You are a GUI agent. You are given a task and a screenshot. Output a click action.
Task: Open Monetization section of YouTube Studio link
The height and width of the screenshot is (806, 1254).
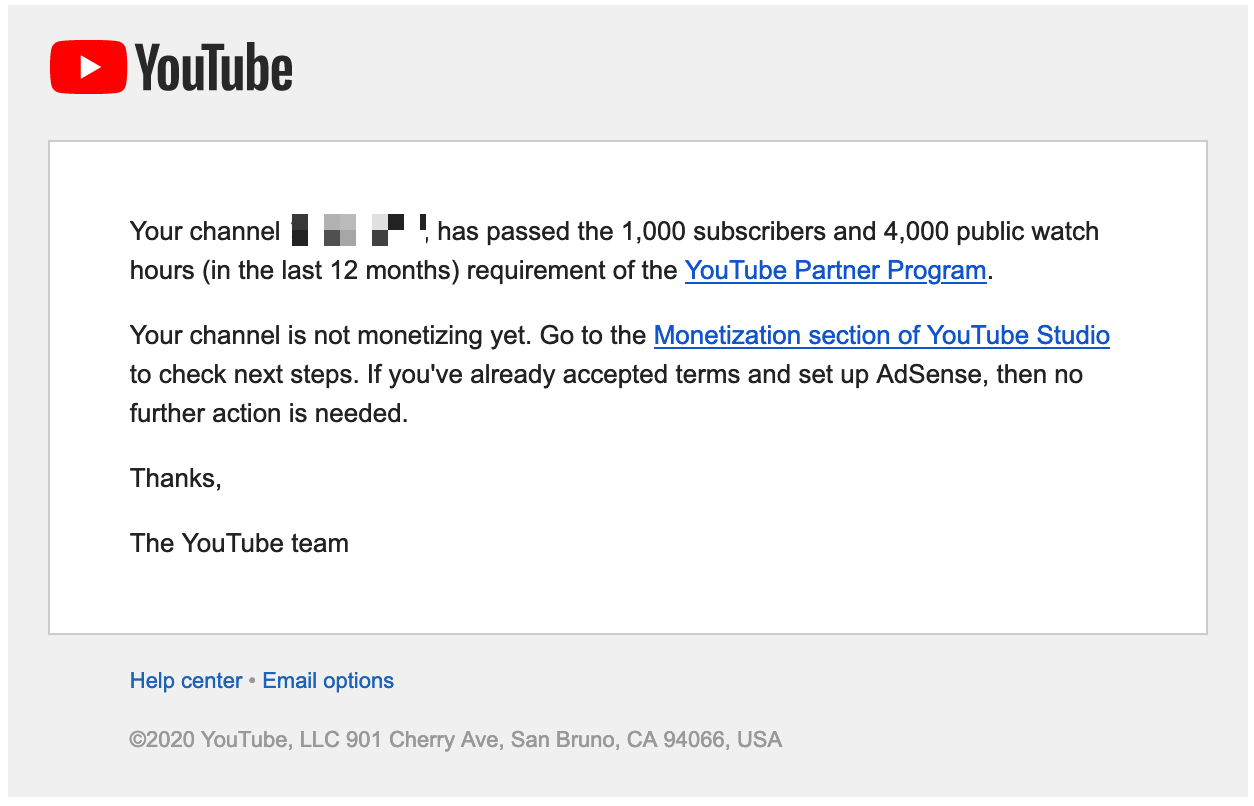(881, 335)
